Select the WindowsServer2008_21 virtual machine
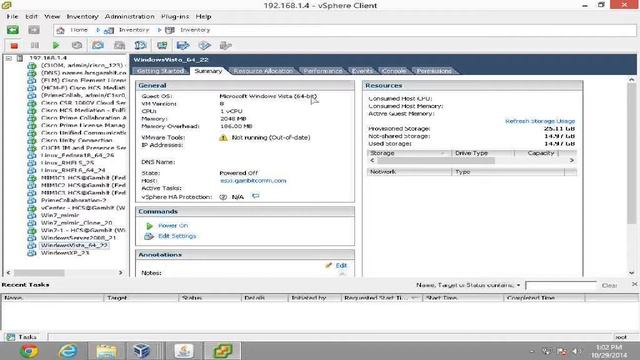Image resolution: width=640 pixels, height=360 pixels. [78, 238]
